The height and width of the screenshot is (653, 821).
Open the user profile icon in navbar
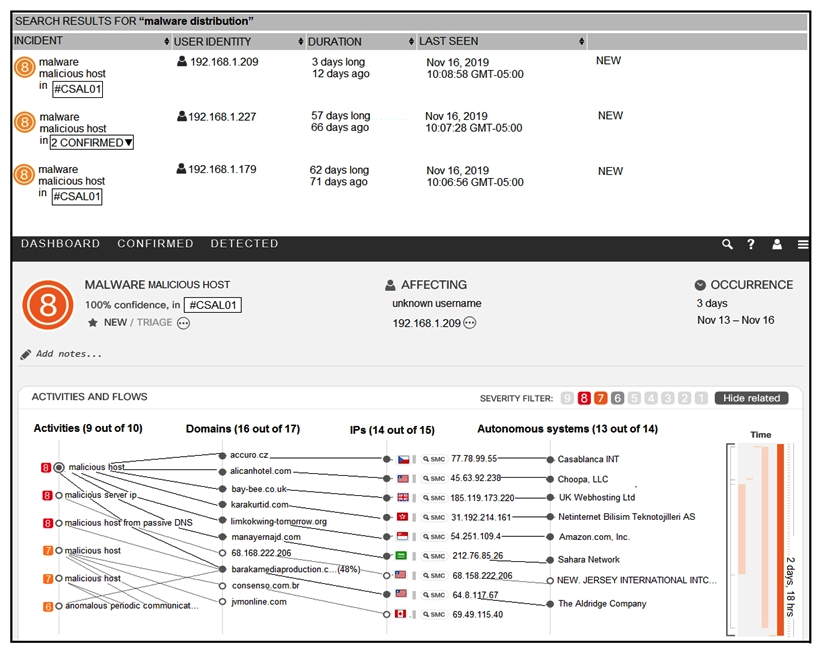coord(777,244)
